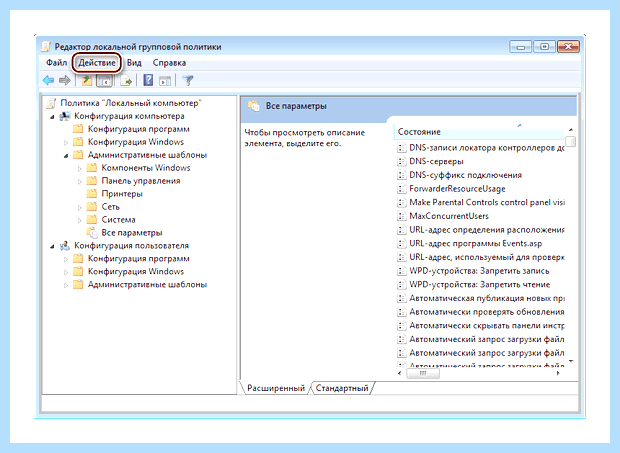Expand Конфигурация Windows under computer configuration
Image resolution: width=620 pixels, height=453 pixels.
(x=66, y=142)
